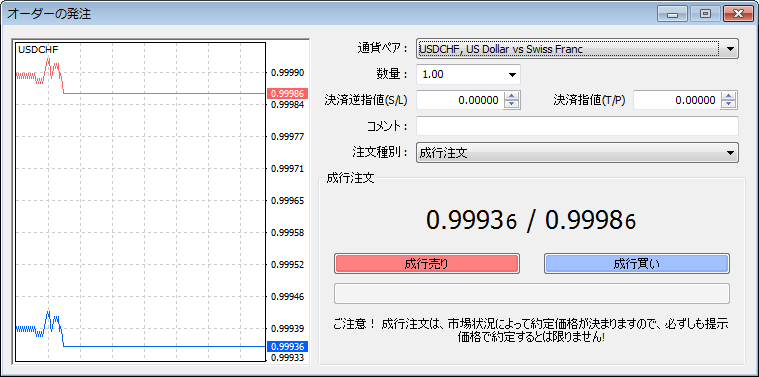Decrease the 決済指値(T/P) value with down arrow
The width and height of the screenshot is (759, 377).
[729, 105]
